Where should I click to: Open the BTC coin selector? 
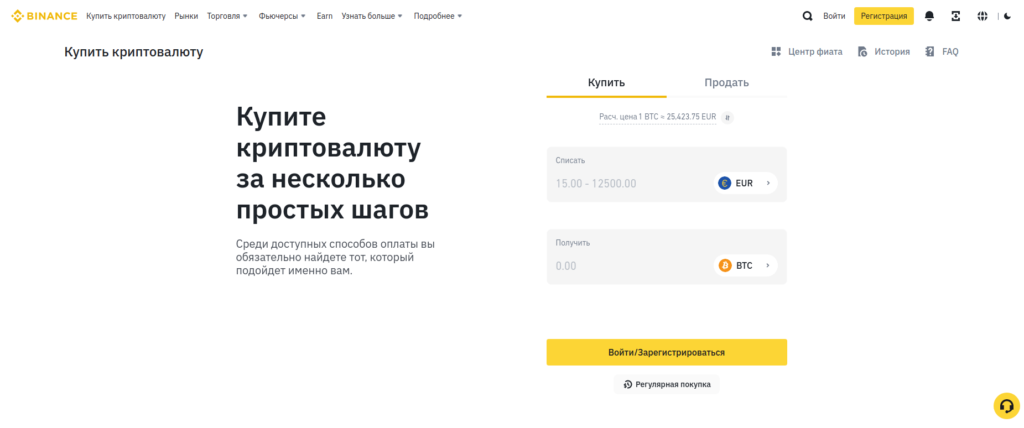click(746, 266)
